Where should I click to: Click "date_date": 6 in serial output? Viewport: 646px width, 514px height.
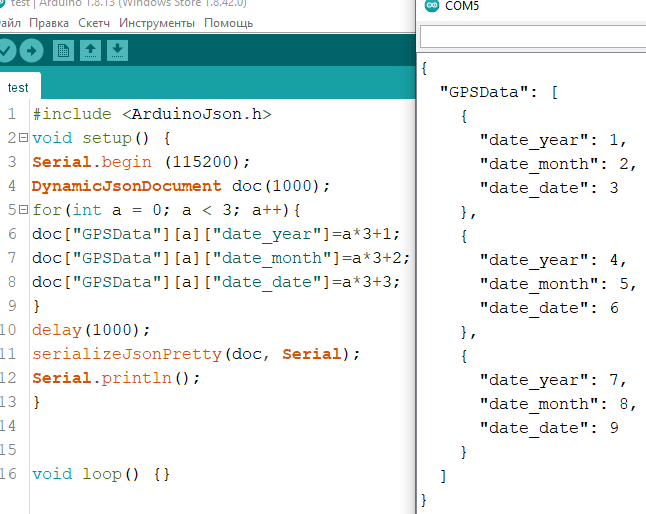click(549, 308)
